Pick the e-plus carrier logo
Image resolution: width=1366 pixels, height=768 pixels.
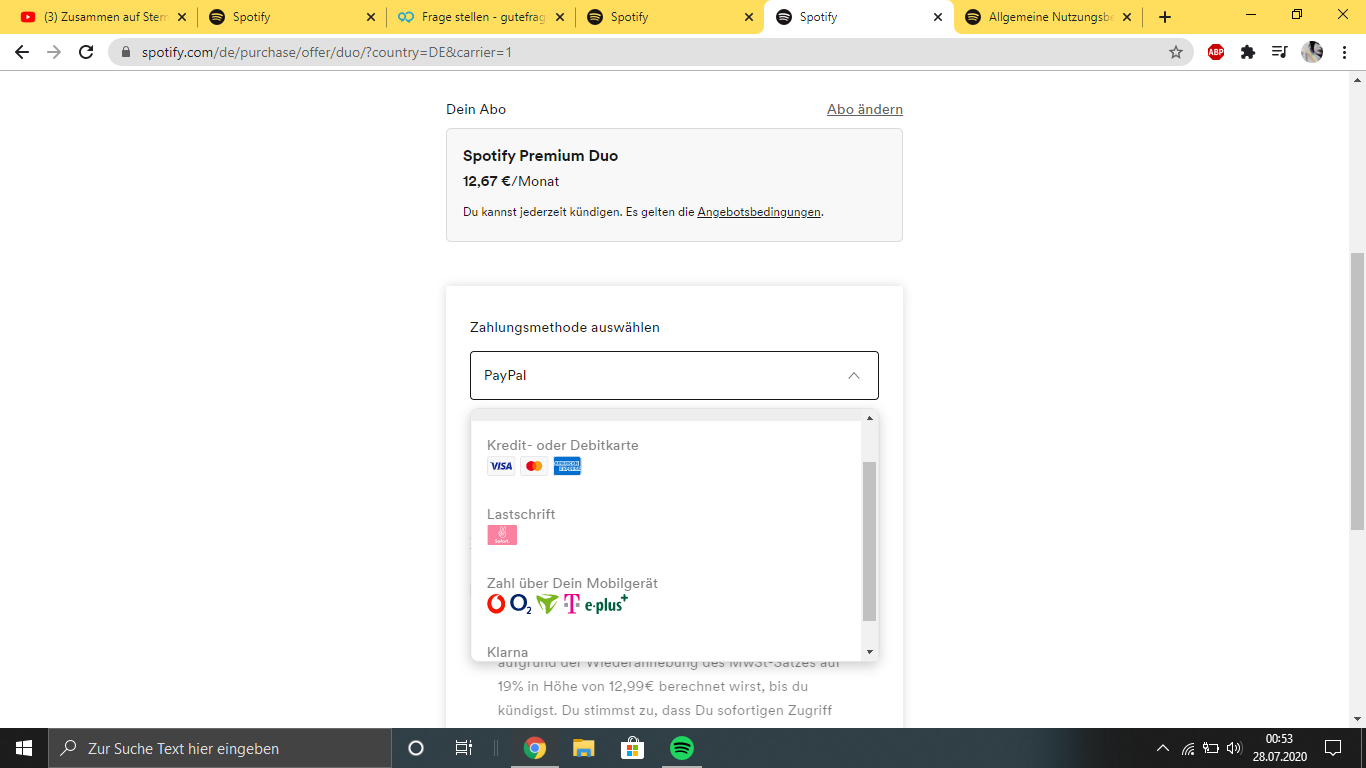[x=607, y=604]
